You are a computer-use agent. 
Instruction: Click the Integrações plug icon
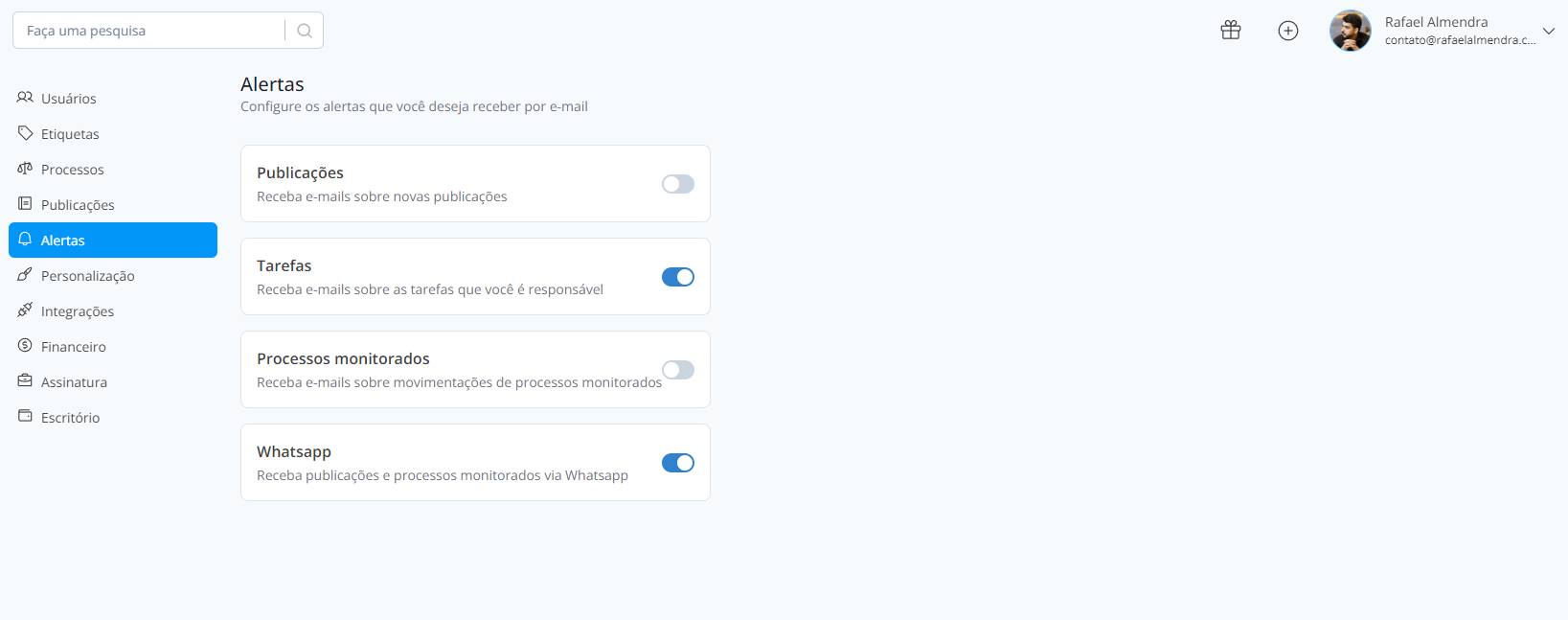coord(25,310)
